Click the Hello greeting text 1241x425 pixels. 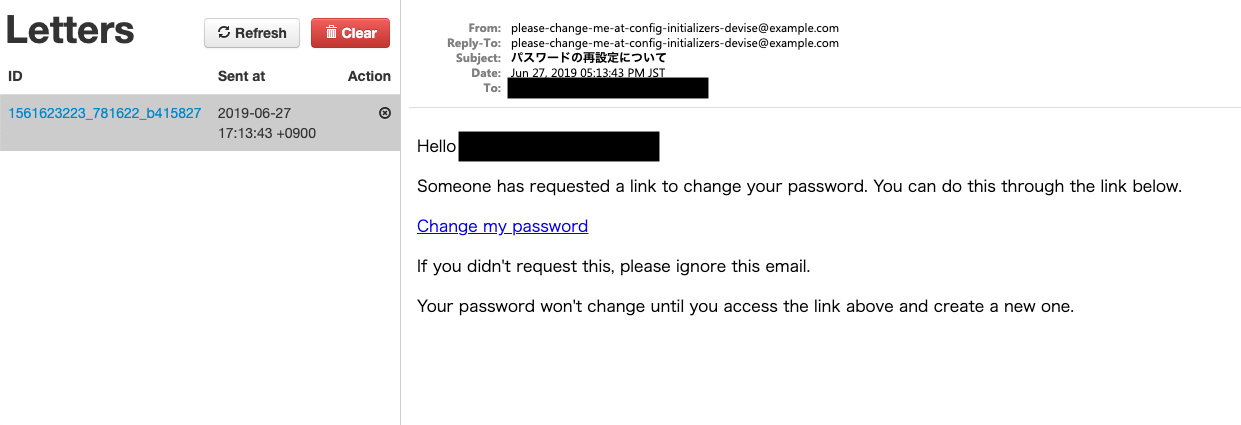[x=436, y=146]
